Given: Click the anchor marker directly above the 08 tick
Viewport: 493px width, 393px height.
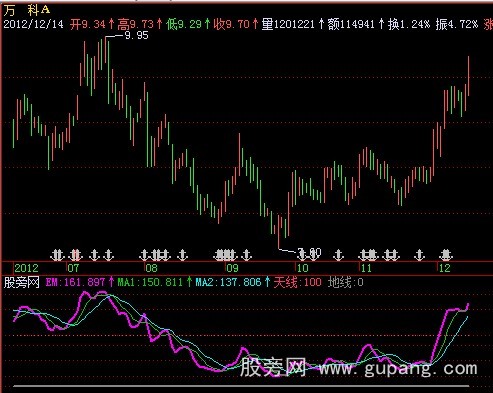Looking at the screenshot, I should pos(144,255).
